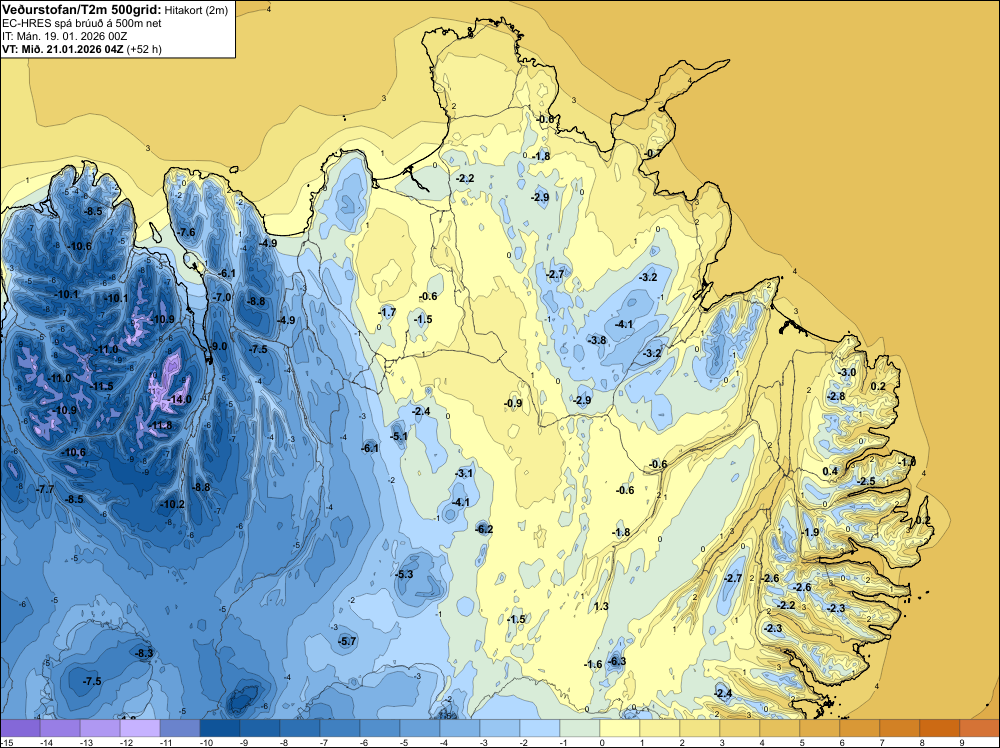Image resolution: width=1000 pixels, height=748 pixels.
Task: Click the initial time 'IT: Mán. 19. 01. 2026 00Z'
Action: coord(64,36)
